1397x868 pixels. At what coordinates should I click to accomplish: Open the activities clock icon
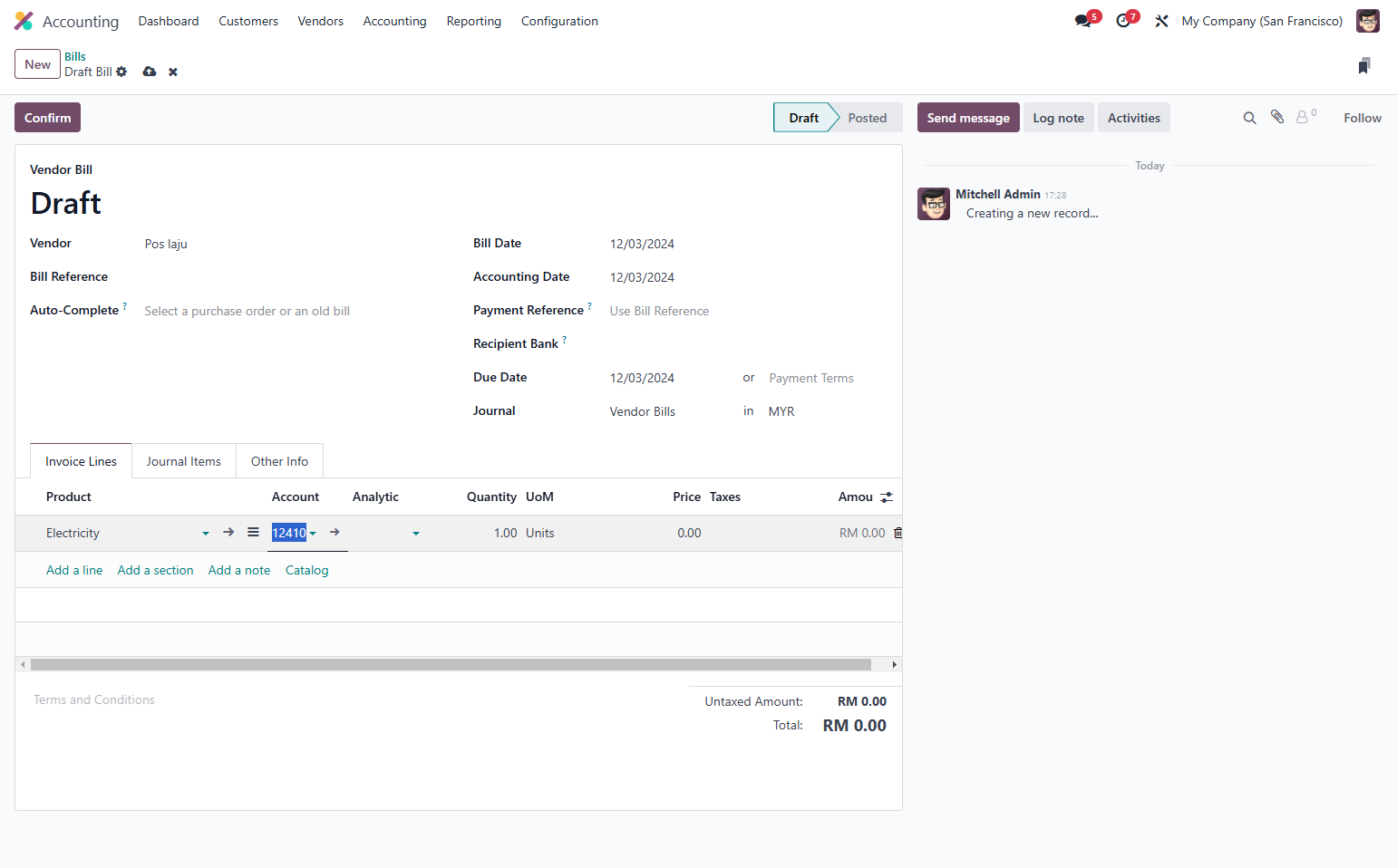pyautogui.click(x=1123, y=21)
